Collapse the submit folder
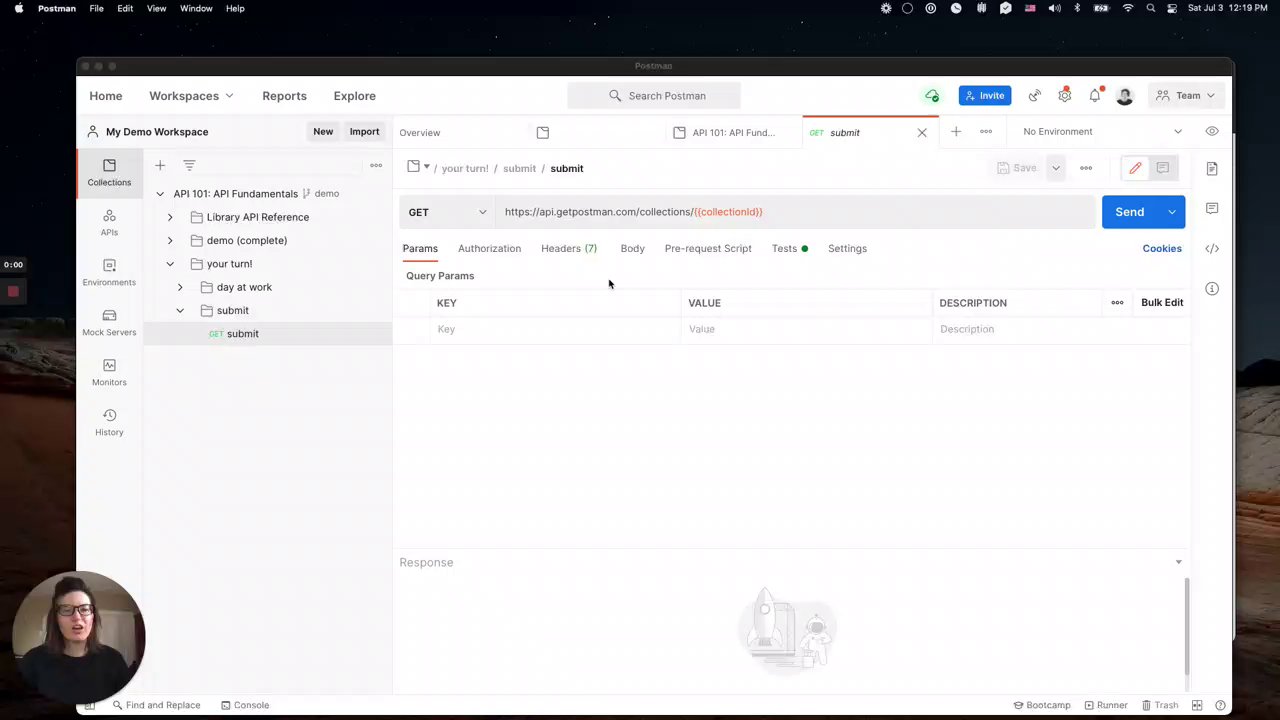The image size is (1280, 720). tap(180, 310)
